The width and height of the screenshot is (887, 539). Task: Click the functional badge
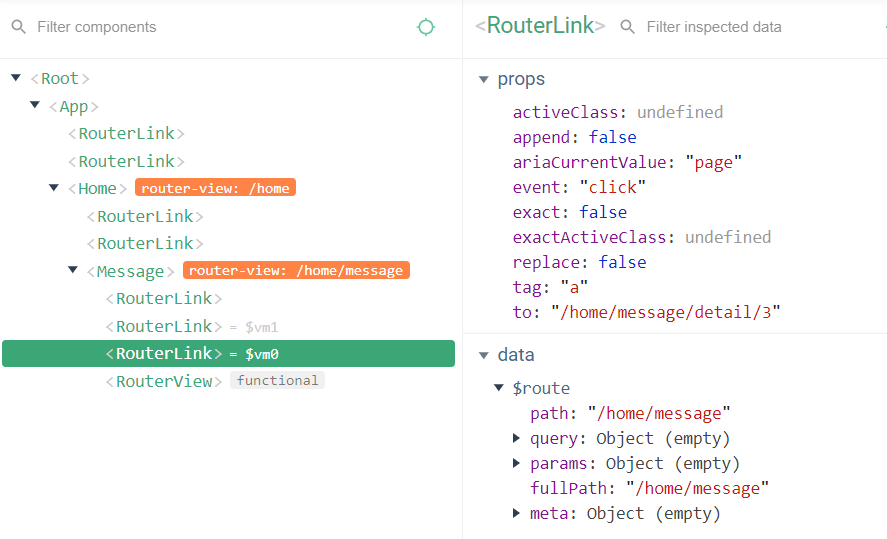tap(277, 380)
